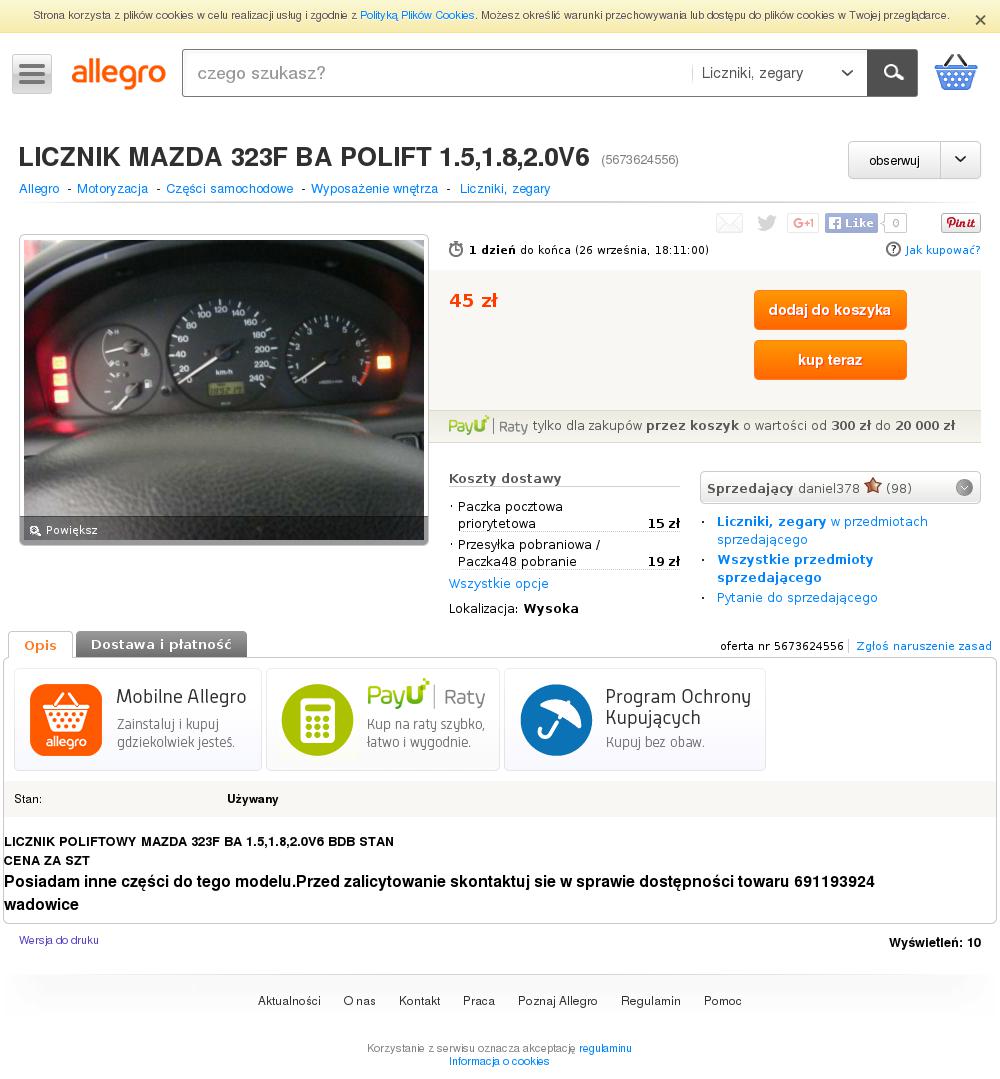Expand the arrow next to obserwuj
Viewport: 1000px width, 1079px height.
point(960,160)
